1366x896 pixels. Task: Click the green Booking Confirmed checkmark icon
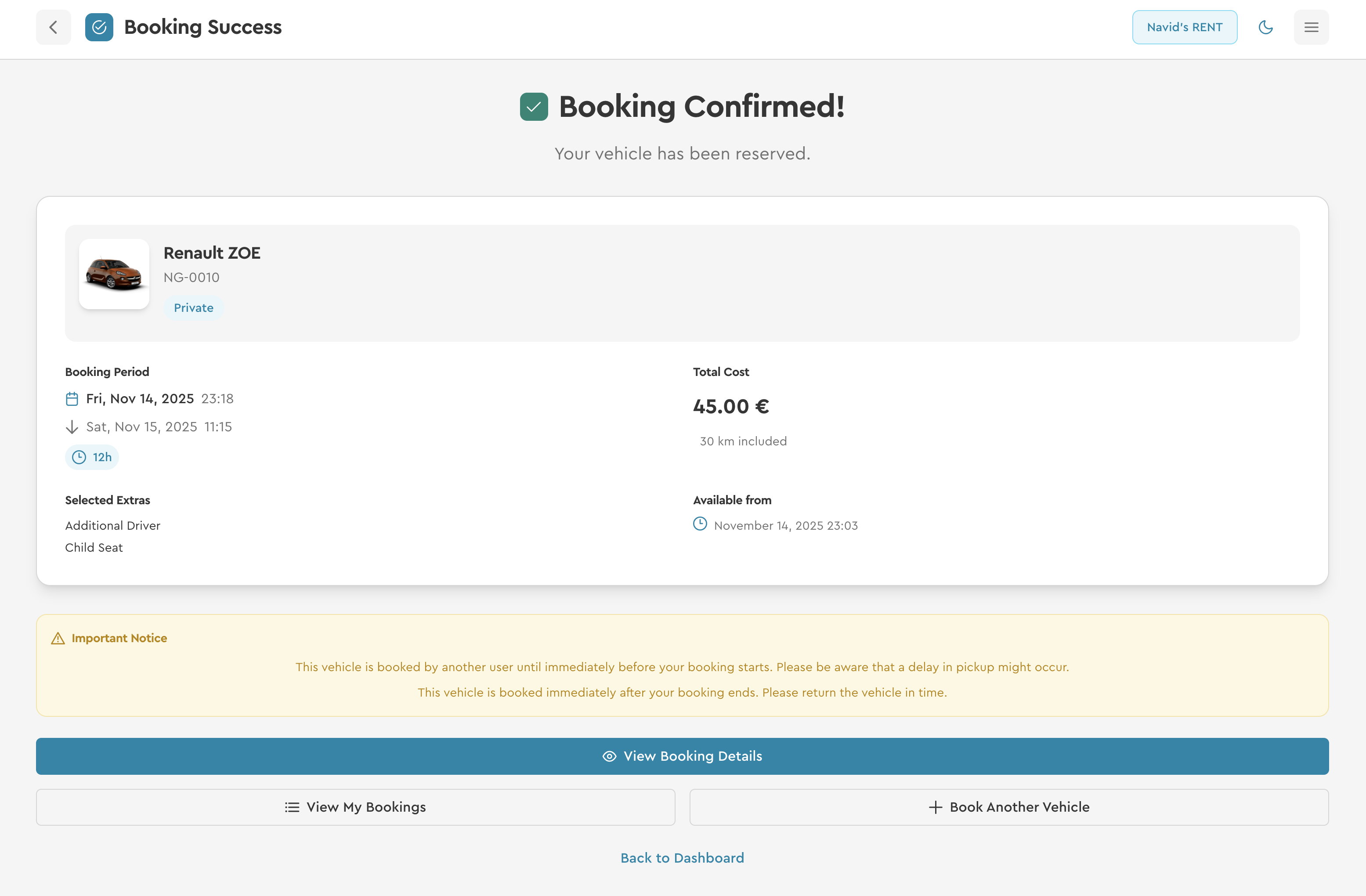click(x=534, y=107)
